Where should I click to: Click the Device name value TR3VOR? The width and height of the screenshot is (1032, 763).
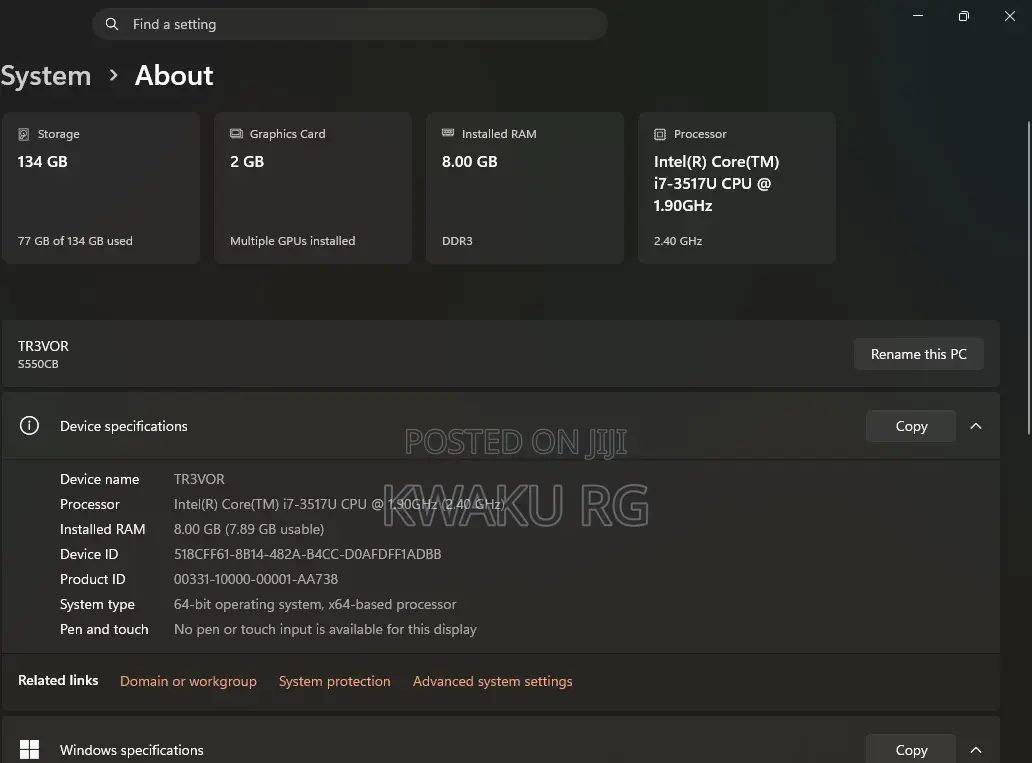point(199,479)
